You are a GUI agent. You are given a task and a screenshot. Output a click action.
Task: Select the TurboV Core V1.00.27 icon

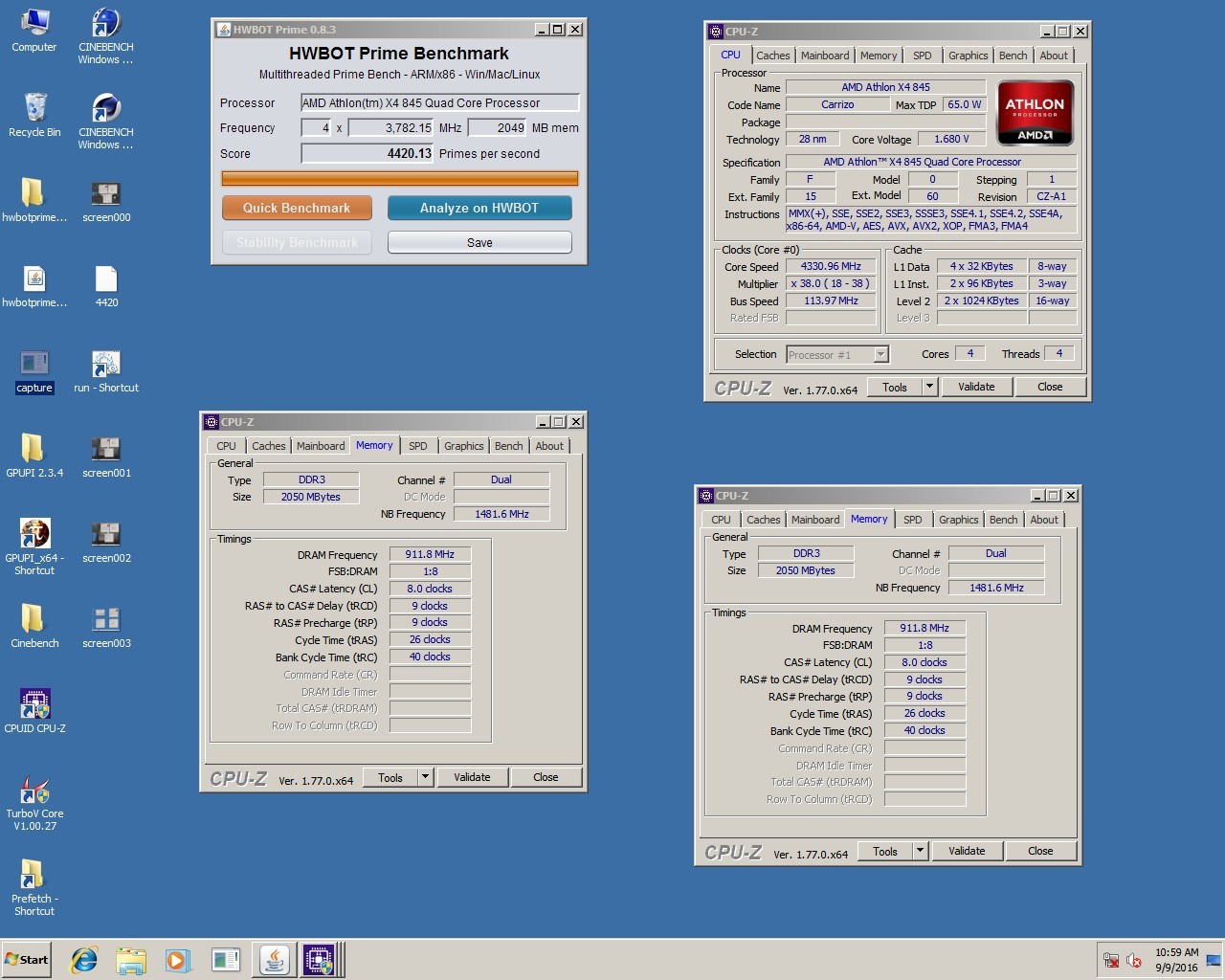point(34,803)
